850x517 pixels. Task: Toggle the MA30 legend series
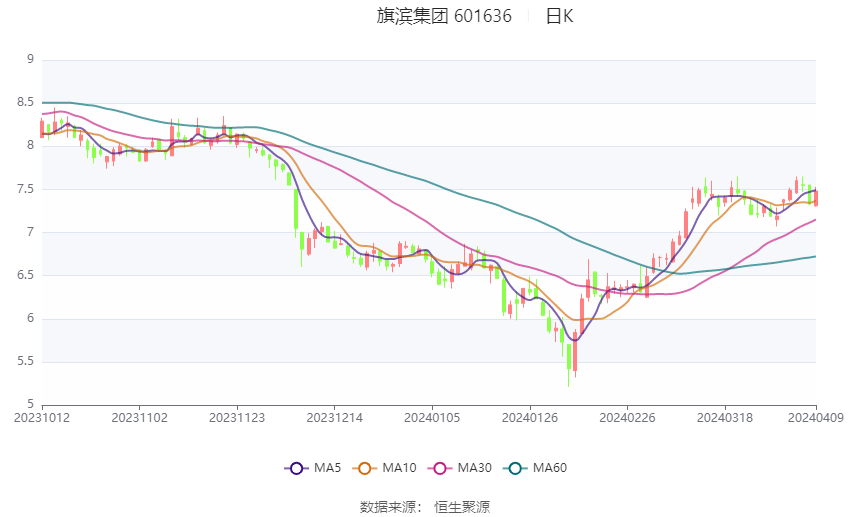(460, 468)
